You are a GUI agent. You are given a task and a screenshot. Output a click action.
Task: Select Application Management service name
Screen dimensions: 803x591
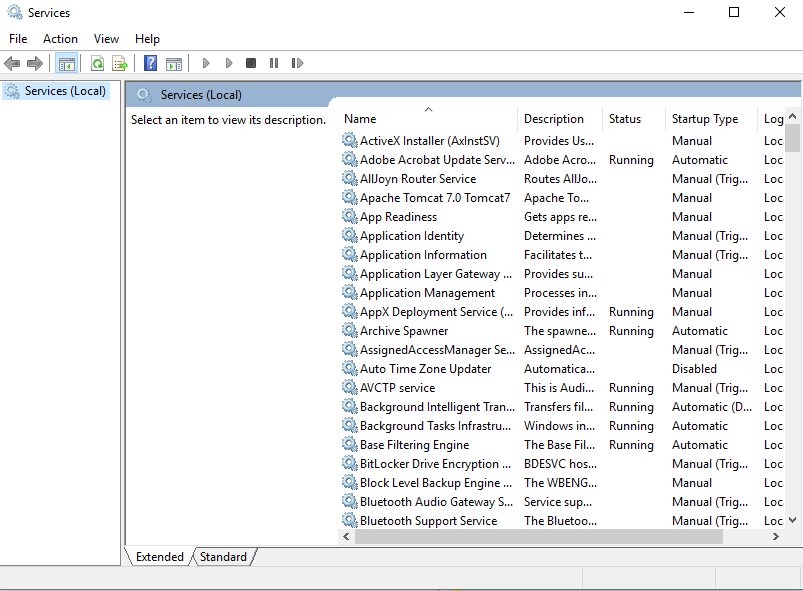coord(427,293)
